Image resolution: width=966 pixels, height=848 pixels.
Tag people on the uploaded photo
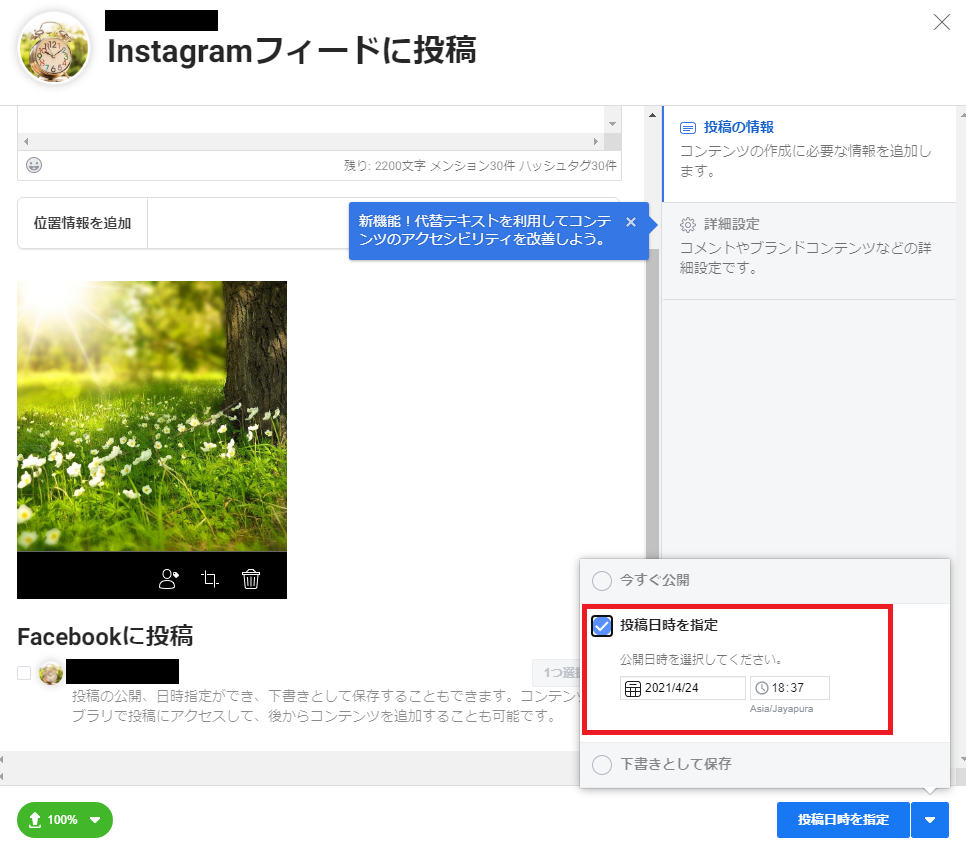click(168, 579)
